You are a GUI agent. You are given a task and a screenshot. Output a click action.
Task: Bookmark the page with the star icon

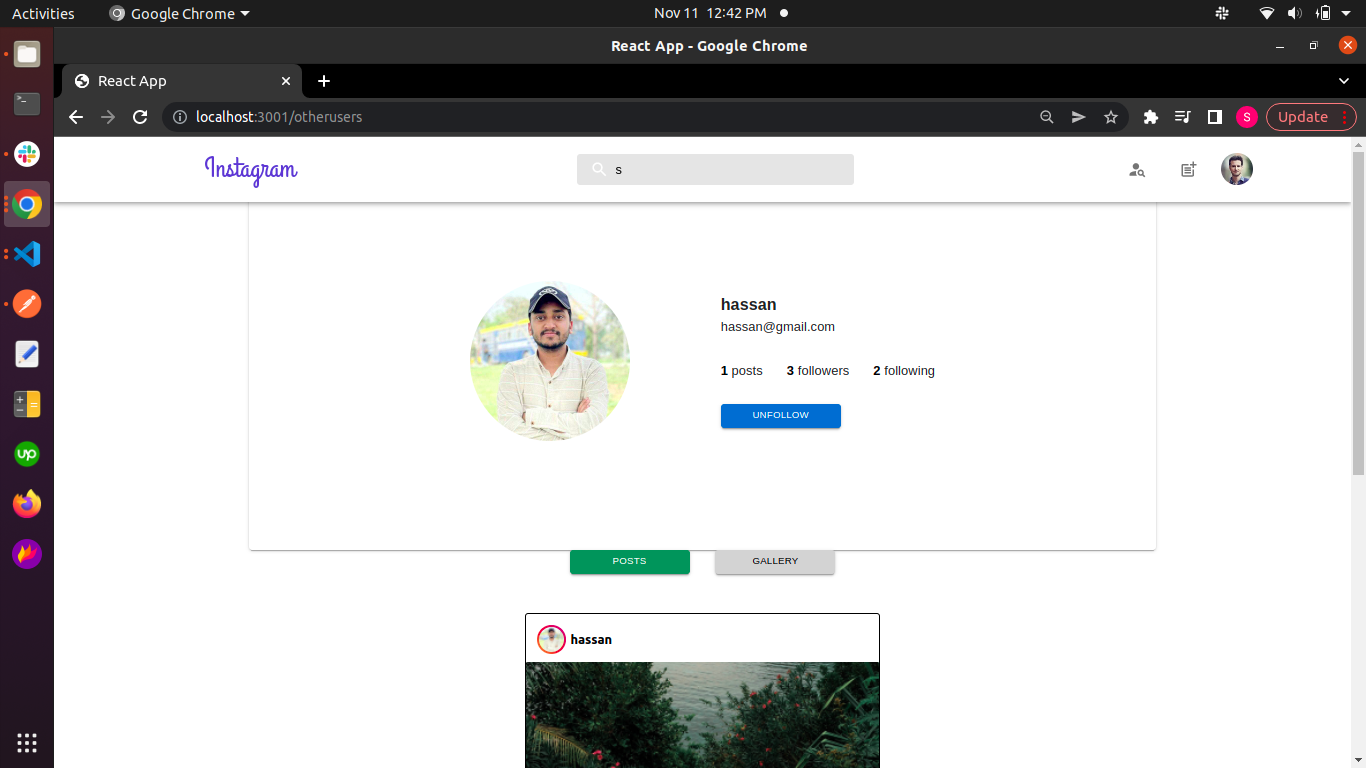coord(1111,117)
